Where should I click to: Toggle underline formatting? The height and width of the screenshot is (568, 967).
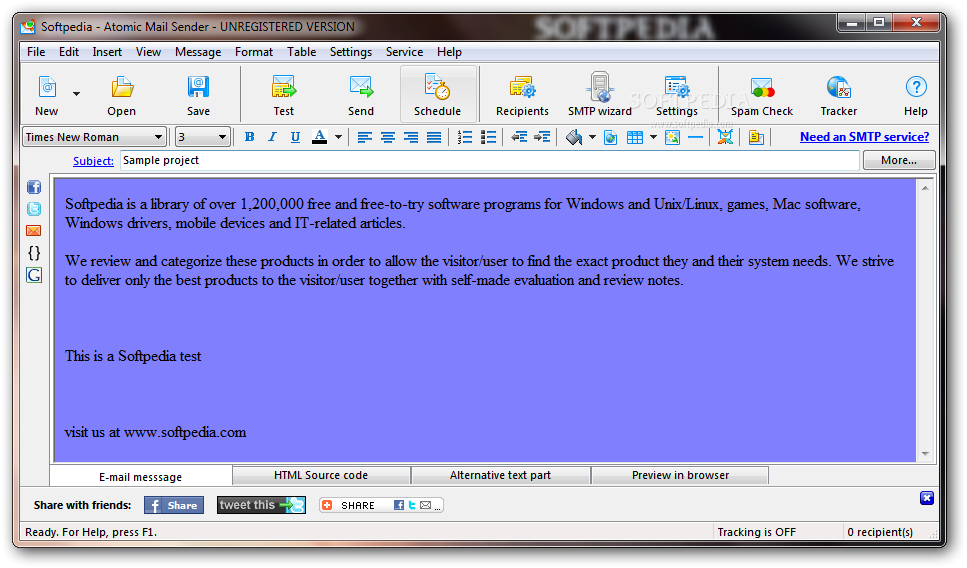tap(295, 137)
